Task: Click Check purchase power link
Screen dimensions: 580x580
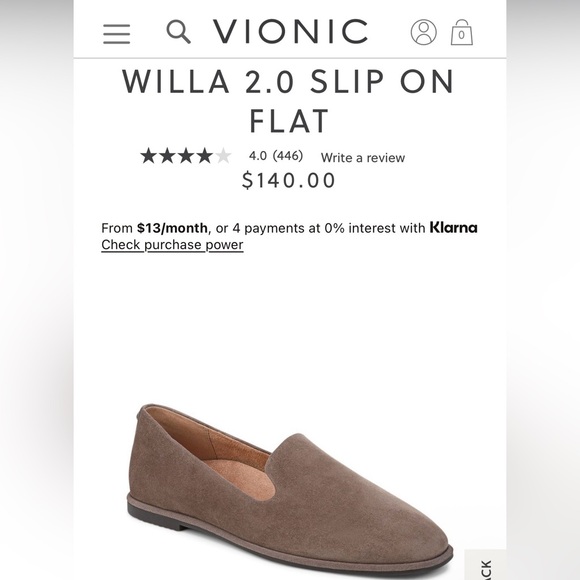Action: pyautogui.click(x=172, y=245)
